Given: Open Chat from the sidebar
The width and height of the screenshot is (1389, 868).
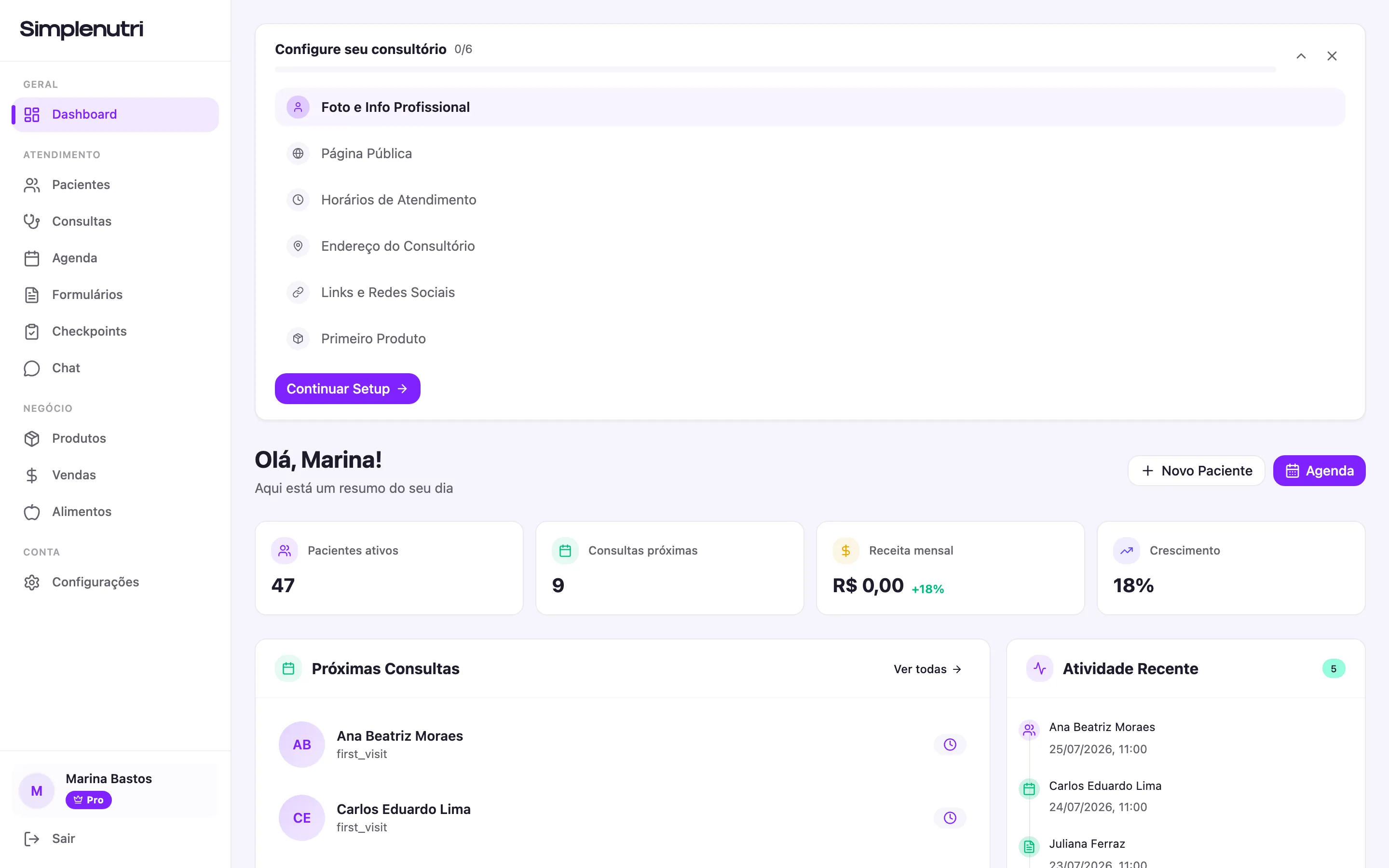Looking at the screenshot, I should 115,368.
